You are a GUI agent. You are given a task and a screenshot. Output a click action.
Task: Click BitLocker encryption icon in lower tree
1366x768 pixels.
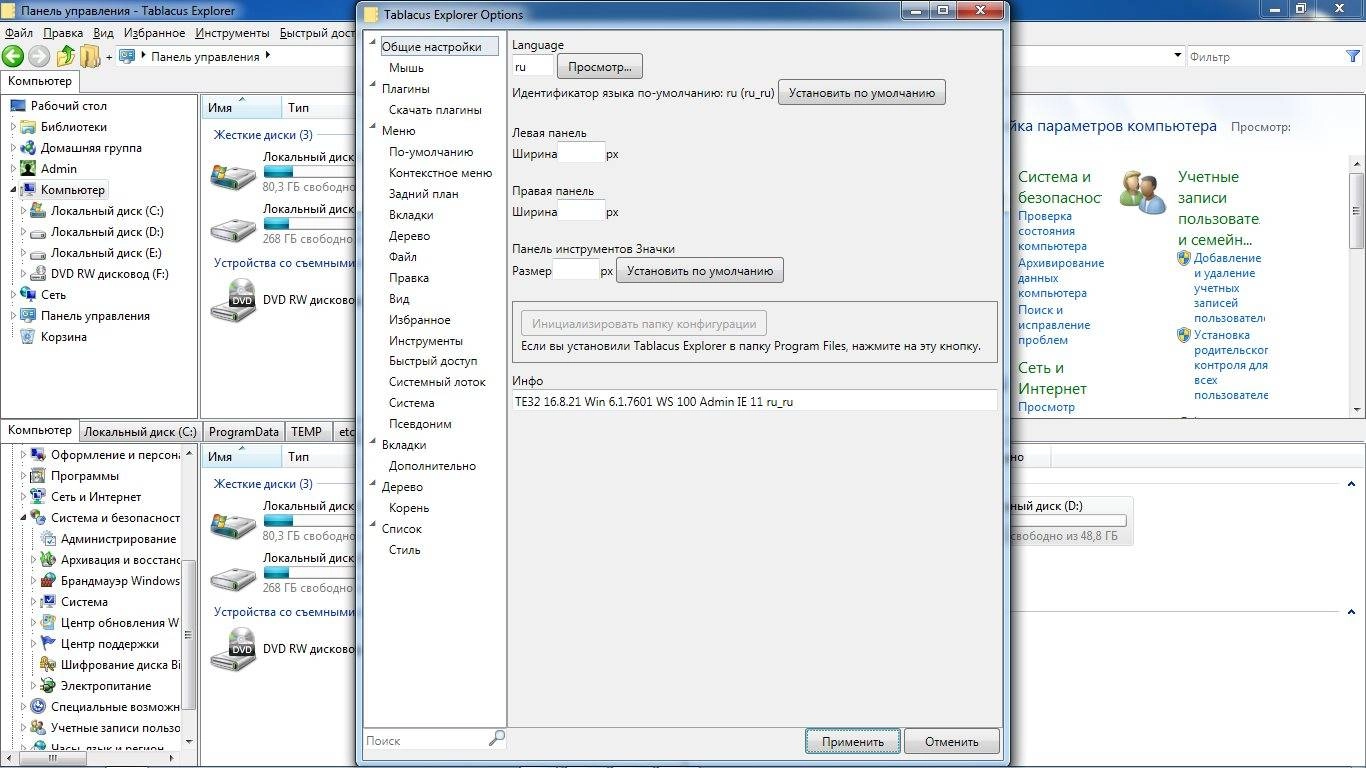click(49, 665)
